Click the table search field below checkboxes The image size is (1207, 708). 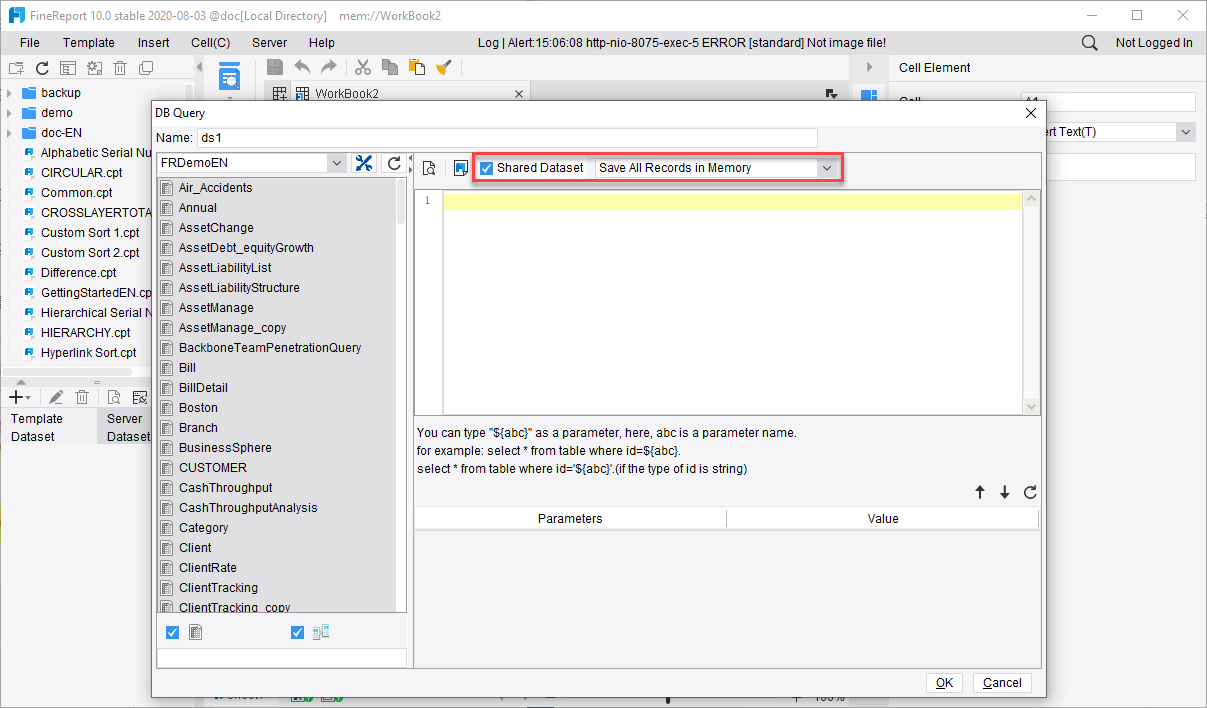282,657
